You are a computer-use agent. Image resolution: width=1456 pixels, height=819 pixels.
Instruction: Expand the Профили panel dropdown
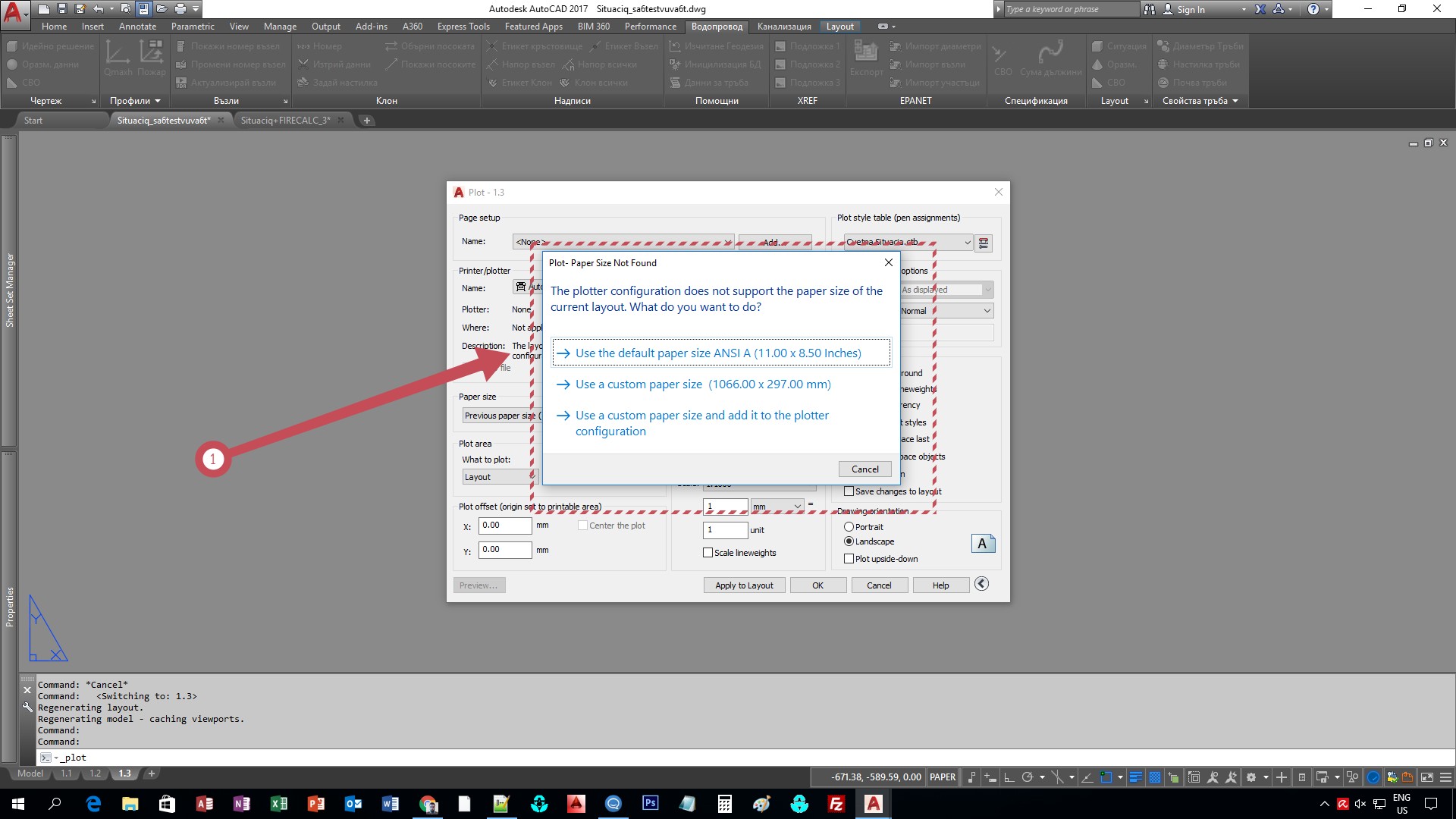click(135, 101)
